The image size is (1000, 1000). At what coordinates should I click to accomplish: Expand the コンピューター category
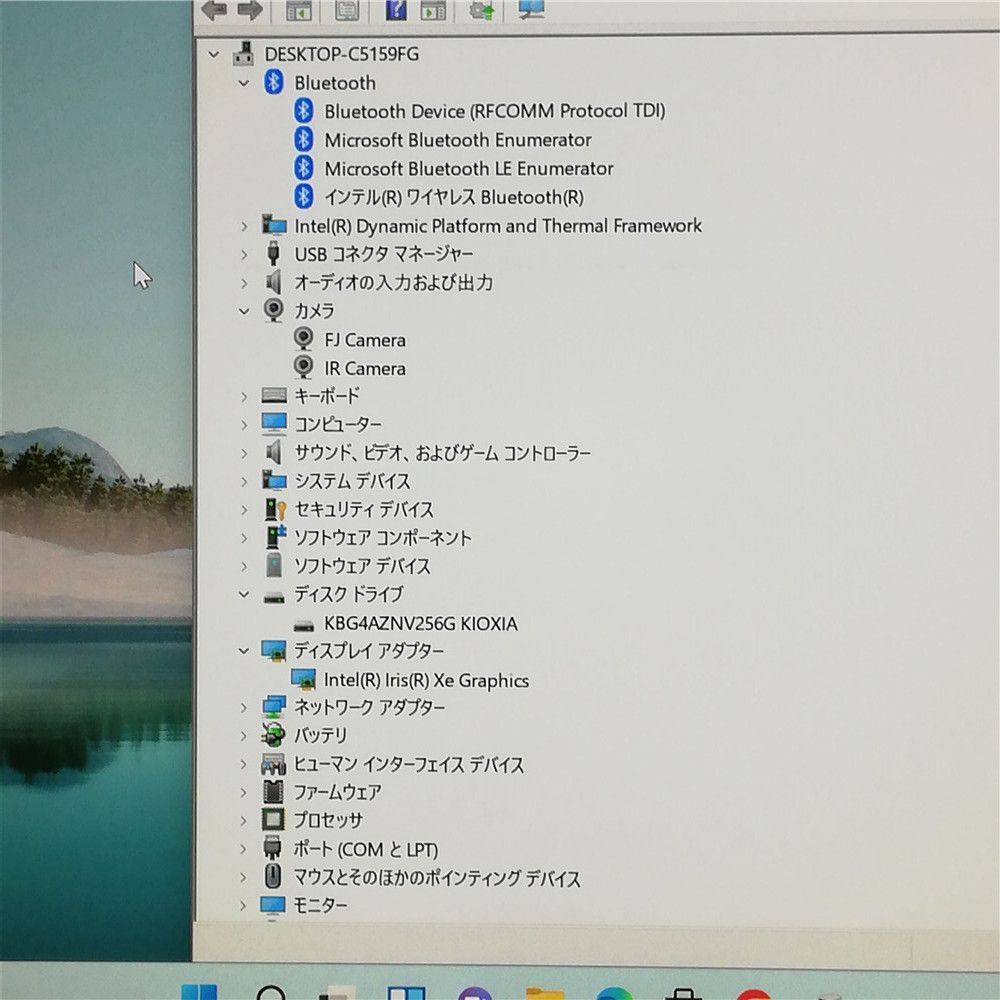point(244,425)
